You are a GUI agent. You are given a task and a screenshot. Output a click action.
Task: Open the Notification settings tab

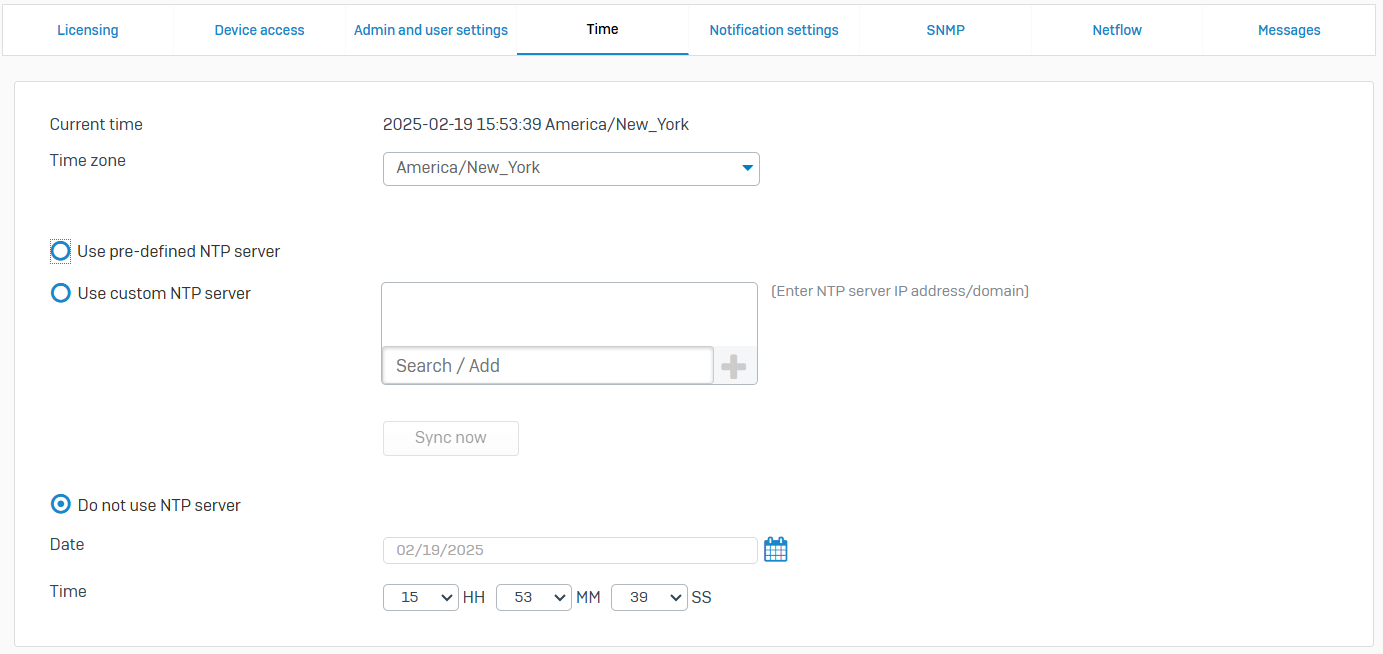(x=774, y=31)
